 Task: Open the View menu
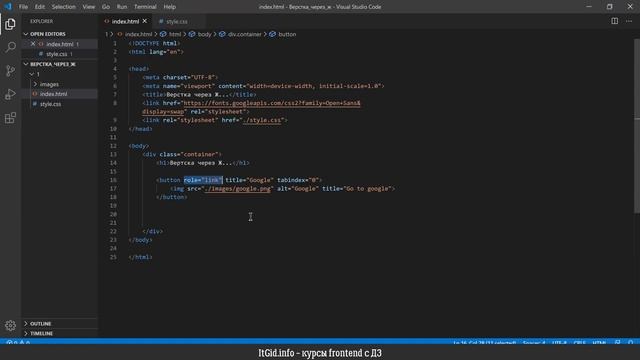point(89,7)
